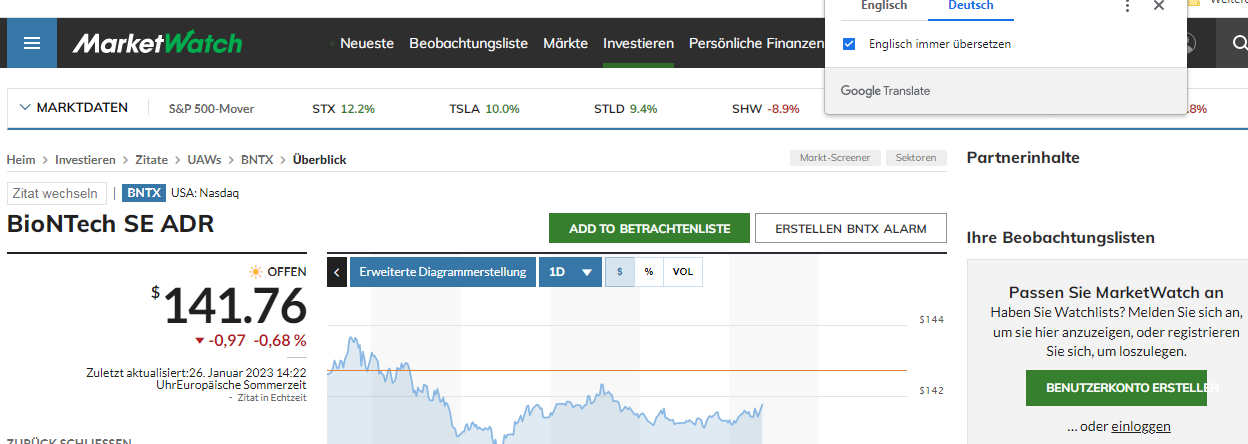Screen dimensions: 1248x444
Task: Click the sun market-open status icon
Action: pos(256,272)
